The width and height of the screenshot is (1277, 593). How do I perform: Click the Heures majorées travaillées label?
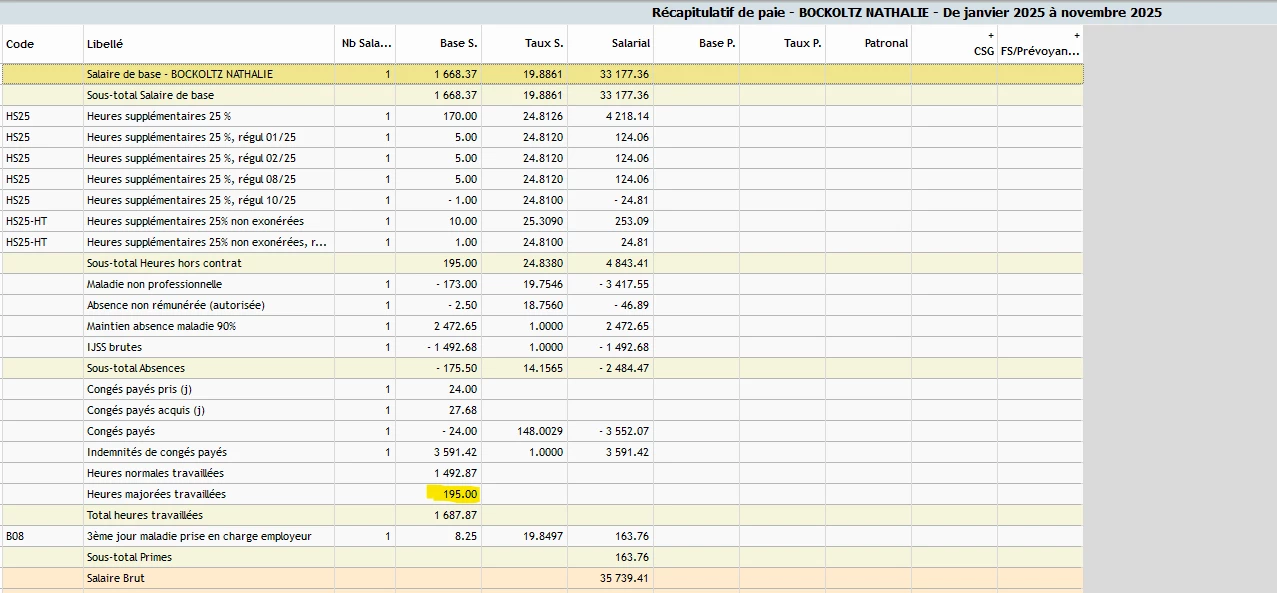point(156,494)
